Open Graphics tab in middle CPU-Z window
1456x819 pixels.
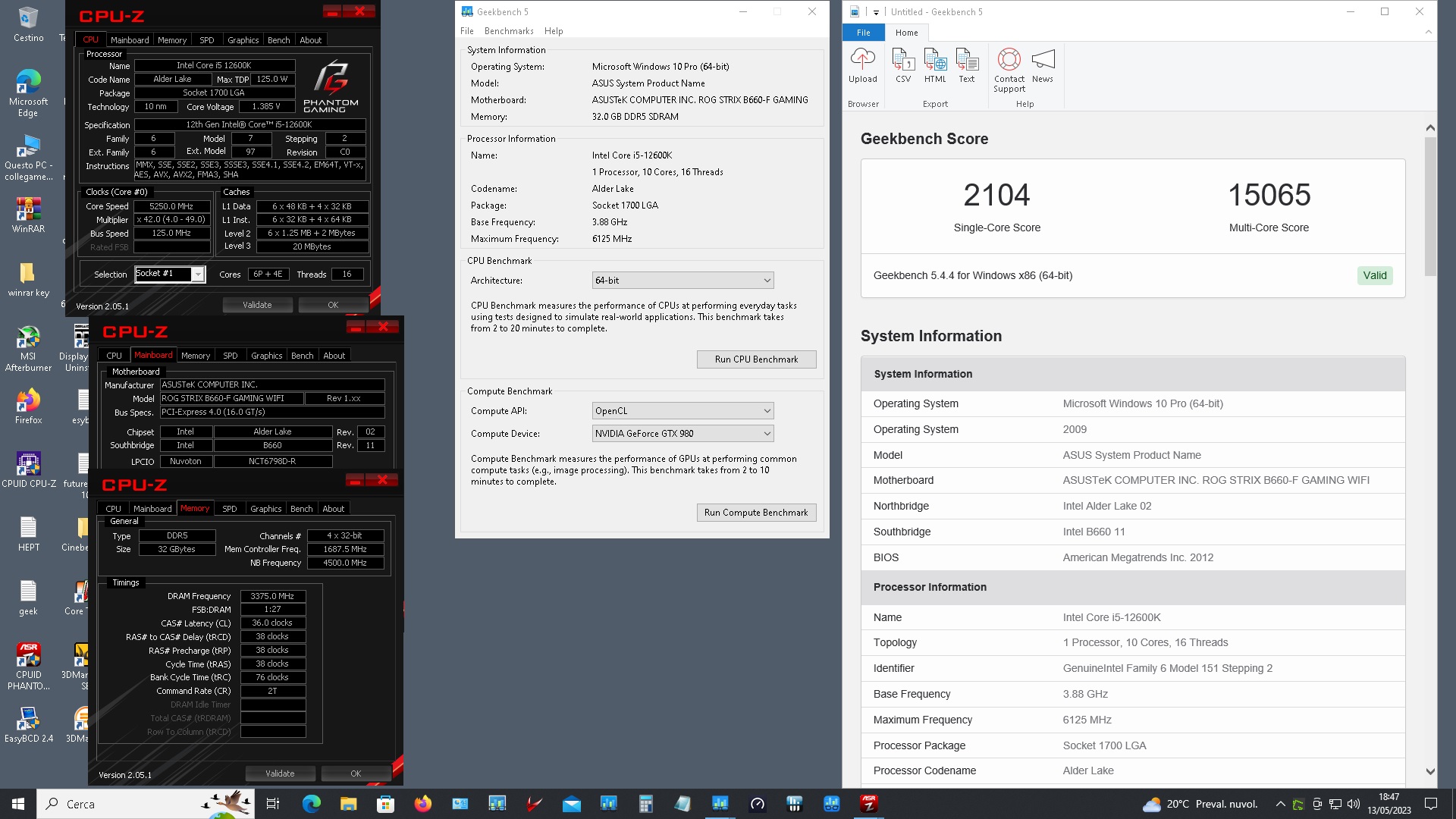point(267,356)
